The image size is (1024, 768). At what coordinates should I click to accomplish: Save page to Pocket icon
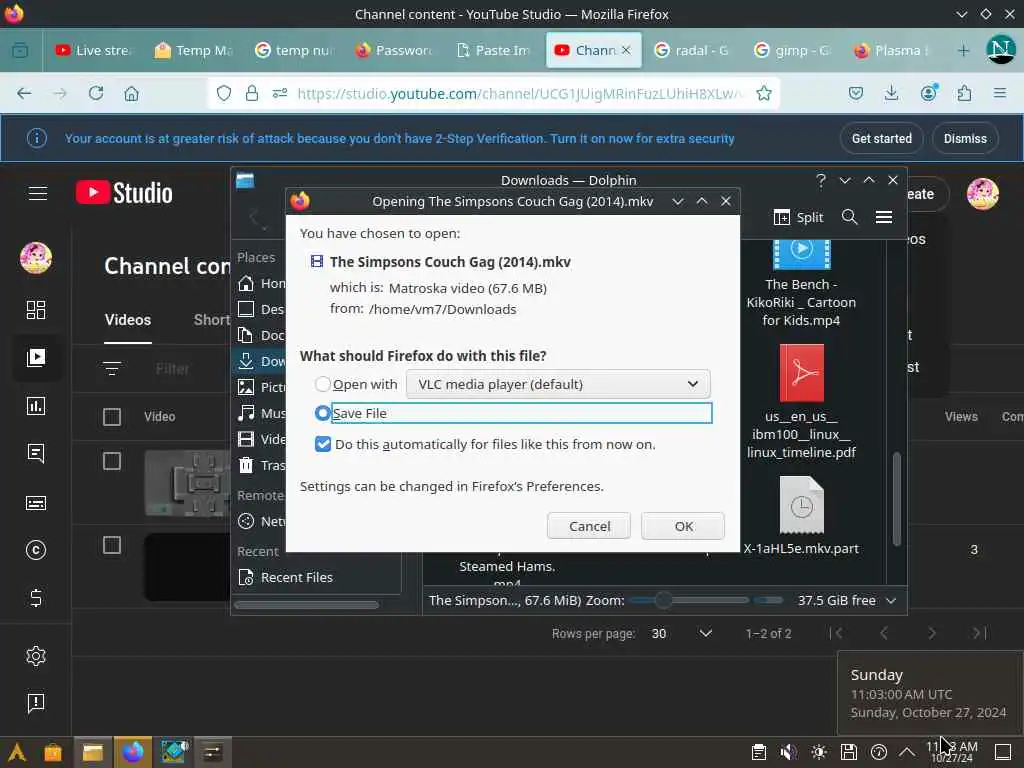point(856,93)
